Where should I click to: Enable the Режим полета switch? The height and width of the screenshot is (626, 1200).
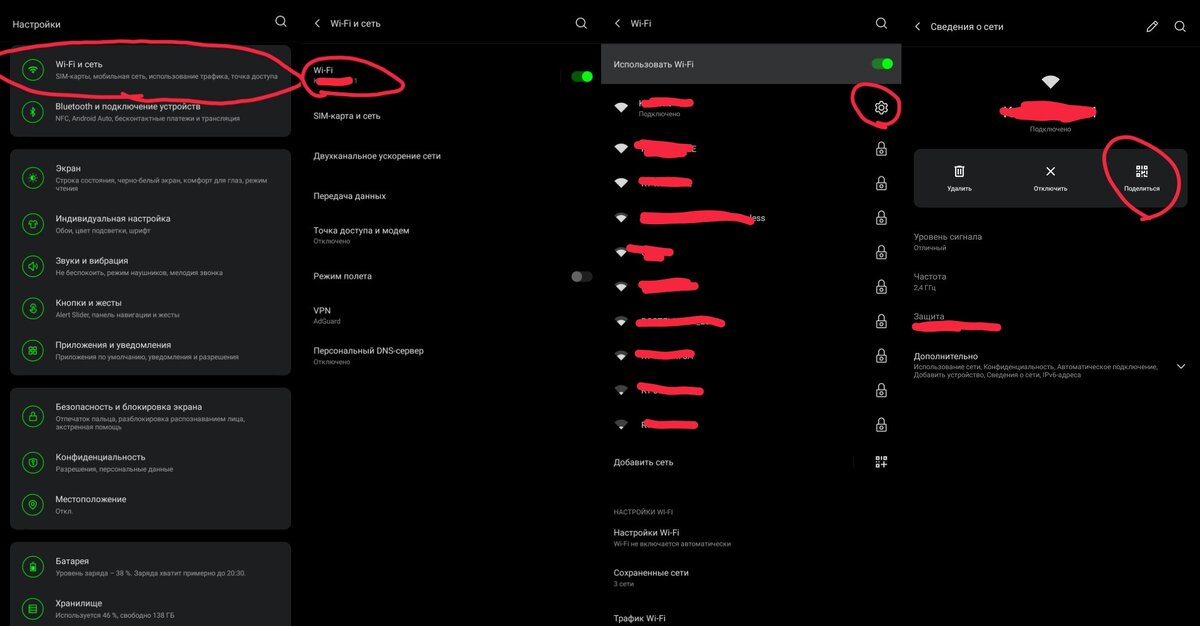pos(581,276)
